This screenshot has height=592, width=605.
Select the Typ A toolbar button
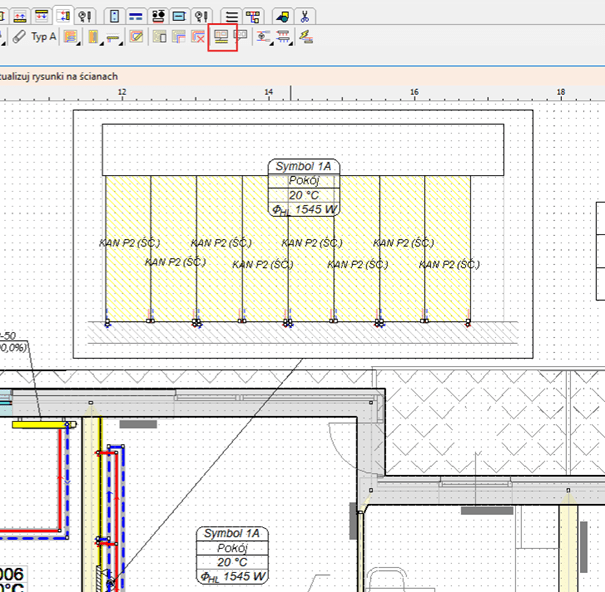point(43,37)
